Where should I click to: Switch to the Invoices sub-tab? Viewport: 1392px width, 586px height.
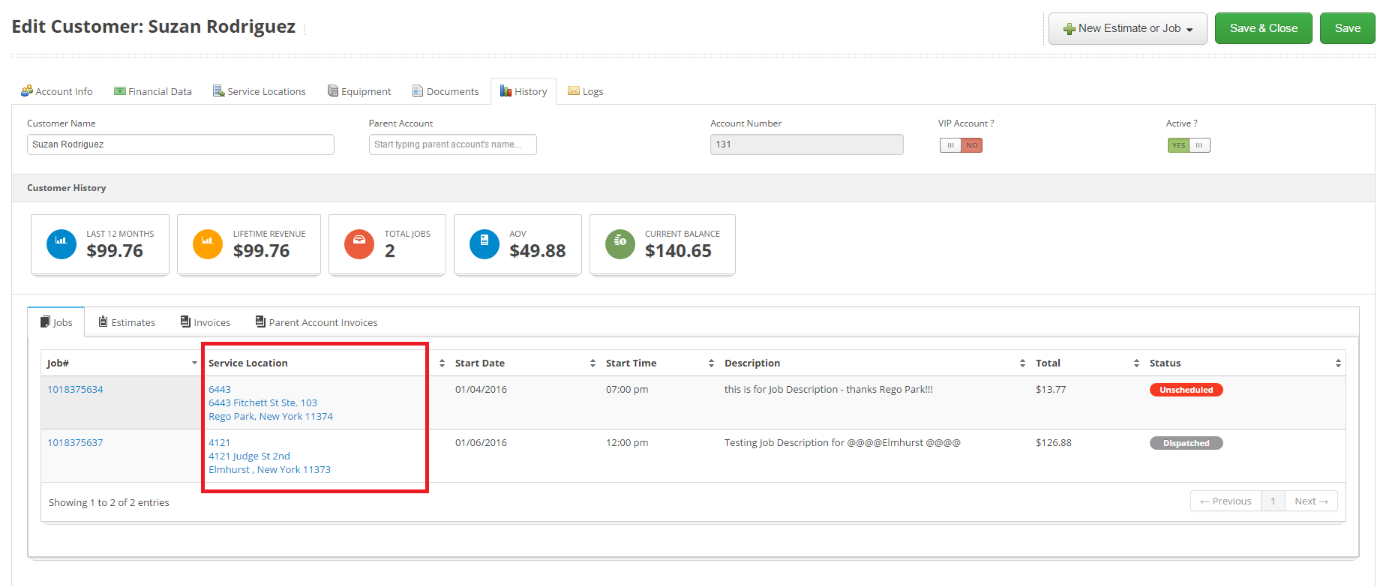[206, 322]
